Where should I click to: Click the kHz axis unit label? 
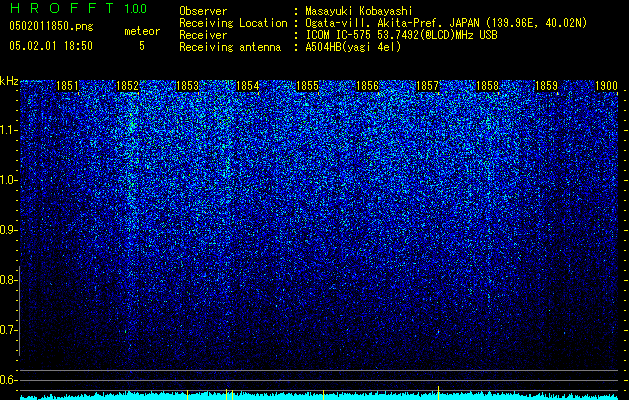coord(9,81)
